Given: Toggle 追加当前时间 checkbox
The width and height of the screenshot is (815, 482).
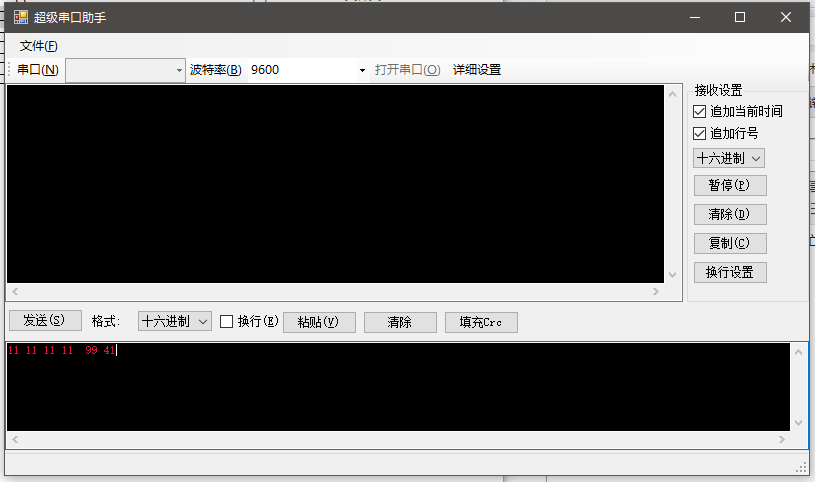Looking at the screenshot, I should (700, 111).
